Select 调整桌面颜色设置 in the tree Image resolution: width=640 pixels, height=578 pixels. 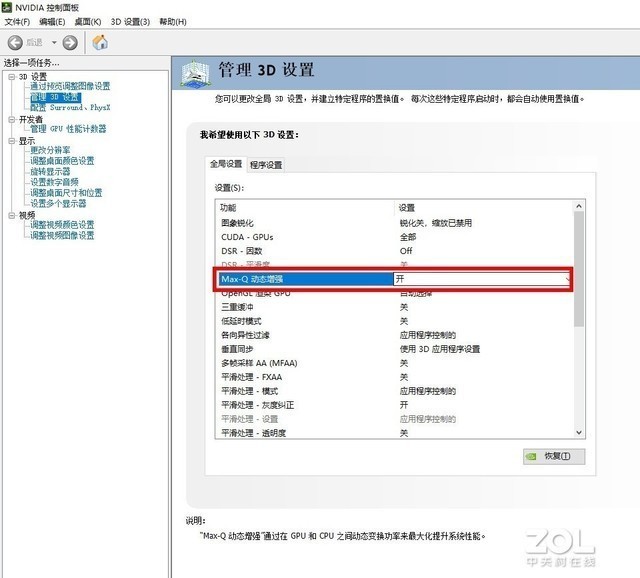coord(62,161)
